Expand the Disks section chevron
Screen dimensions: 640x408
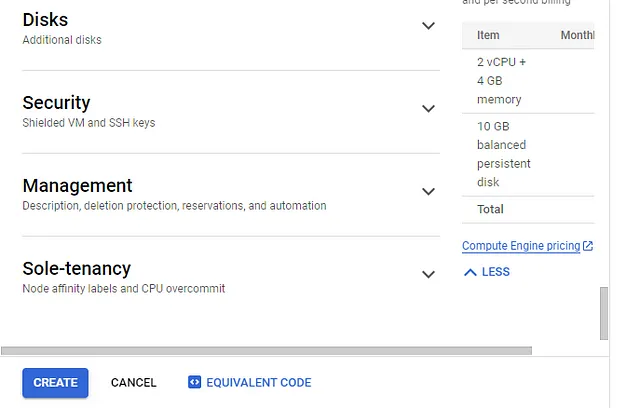(428, 26)
